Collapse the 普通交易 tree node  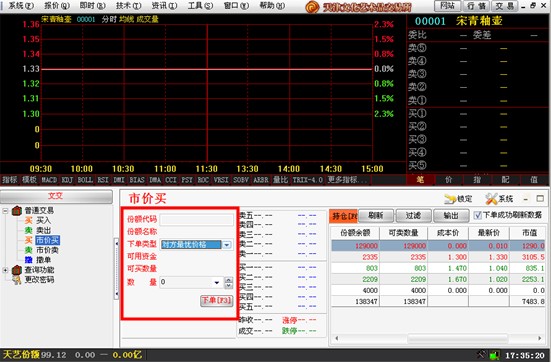point(5,211)
